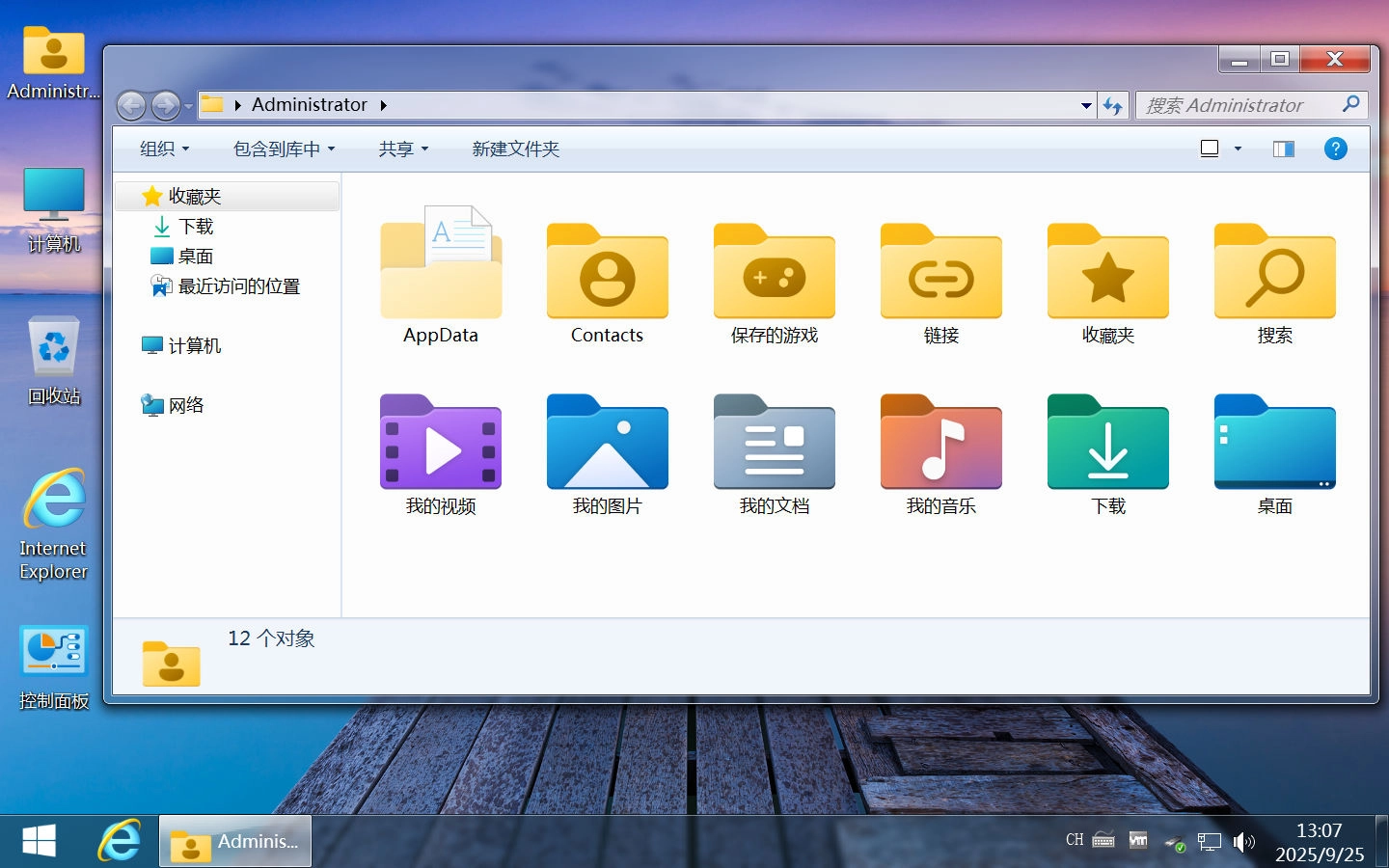Open the 保存的游戏 folder
The width and height of the screenshot is (1389, 868).
pyautogui.click(x=774, y=273)
